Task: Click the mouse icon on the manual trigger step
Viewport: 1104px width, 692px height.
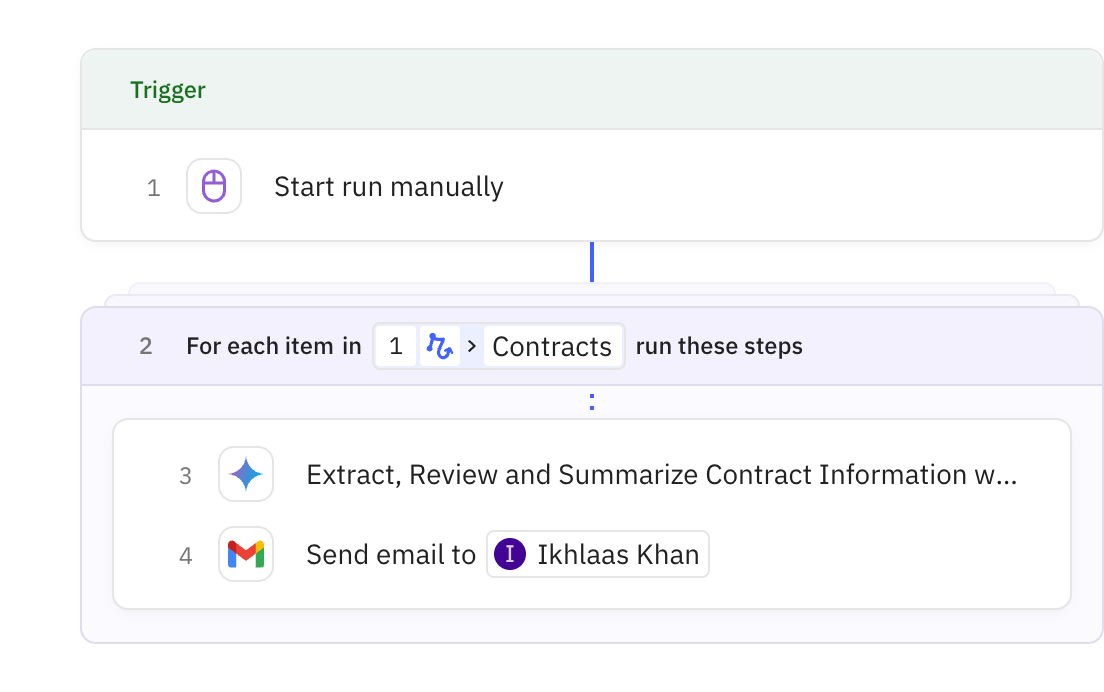Action: click(214, 186)
